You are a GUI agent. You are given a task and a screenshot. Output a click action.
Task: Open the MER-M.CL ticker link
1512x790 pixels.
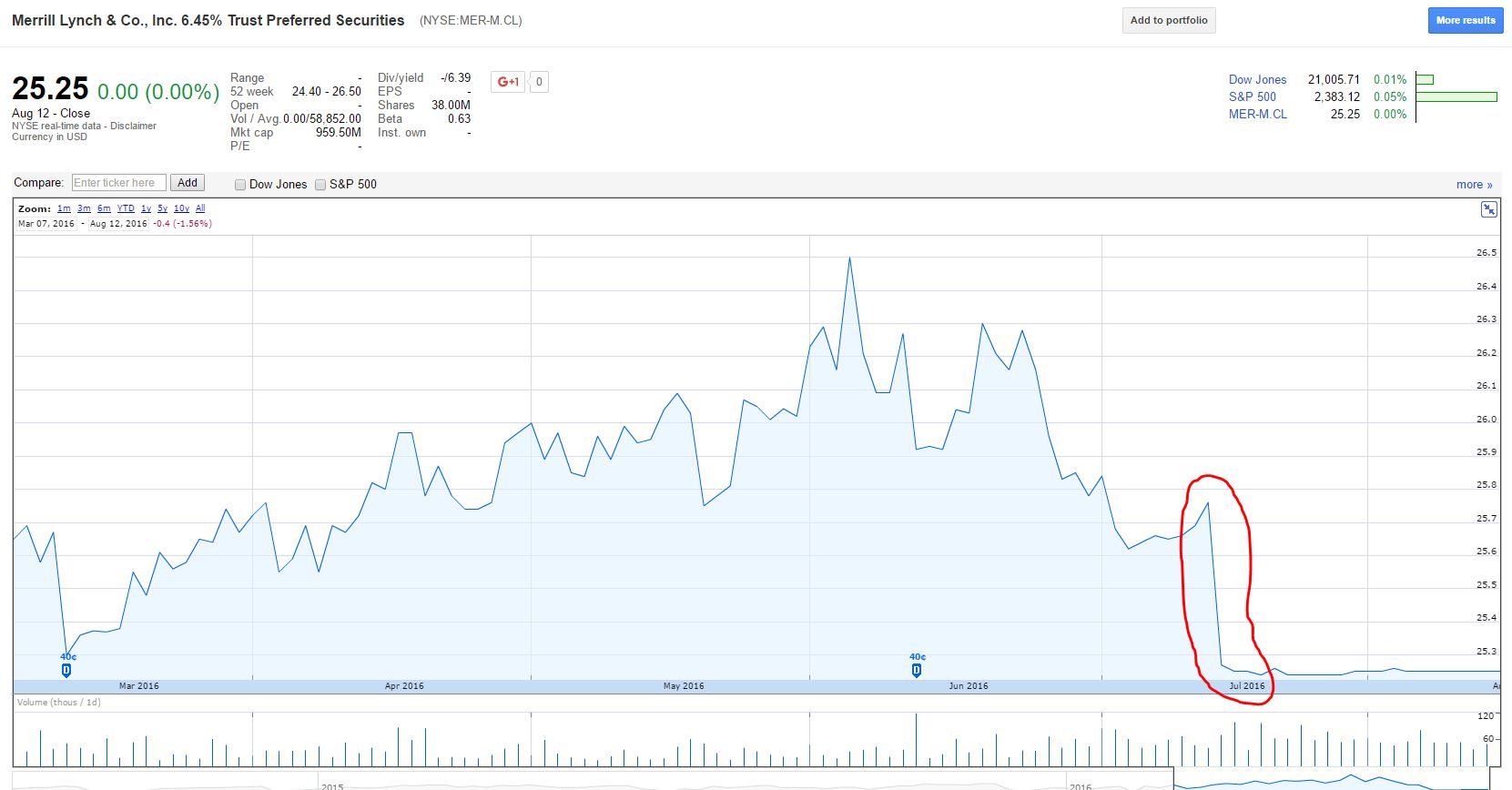click(x=1257, y=115)
